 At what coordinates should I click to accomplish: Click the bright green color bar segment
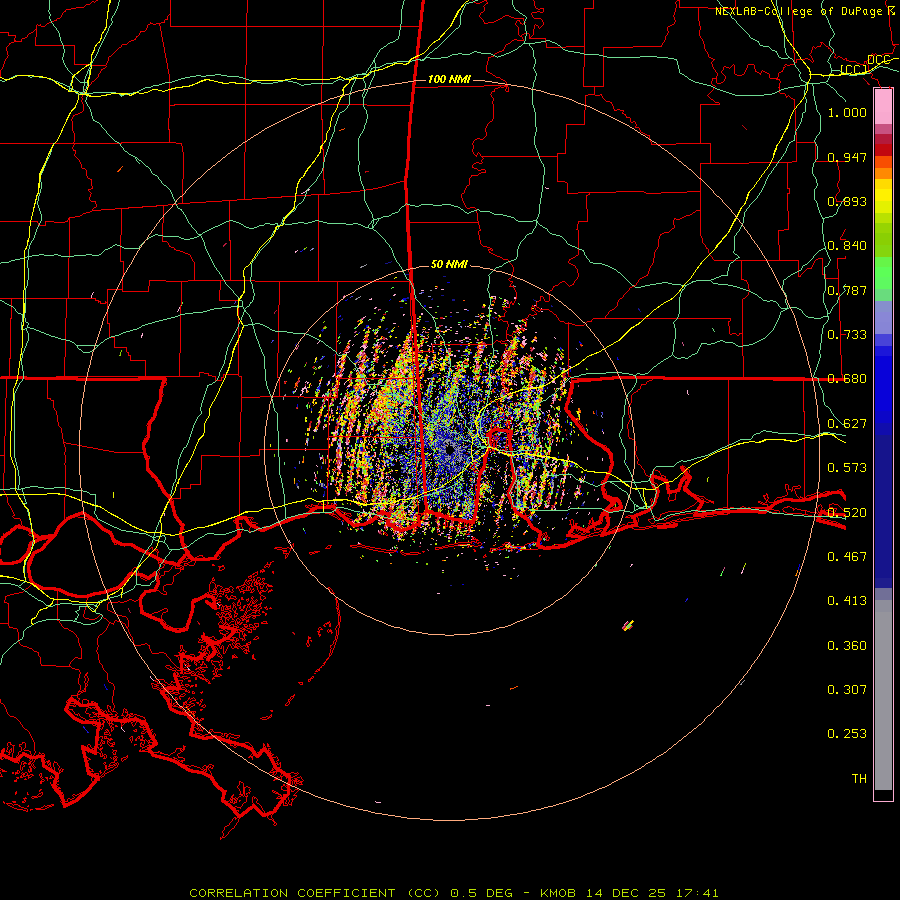click(883, 273)
